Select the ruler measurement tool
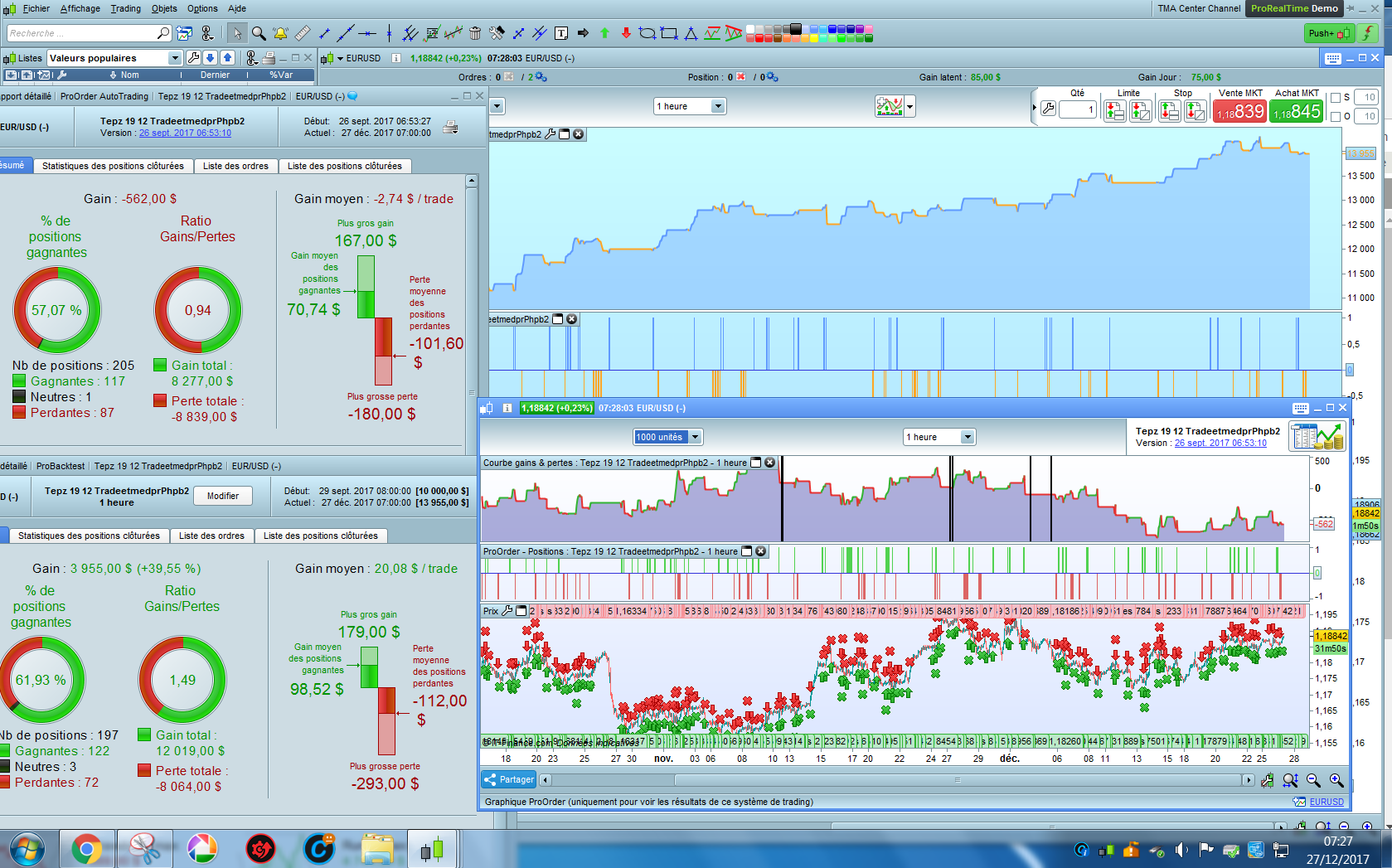The height and width of the screenshot is (868, 1392). 303,33
